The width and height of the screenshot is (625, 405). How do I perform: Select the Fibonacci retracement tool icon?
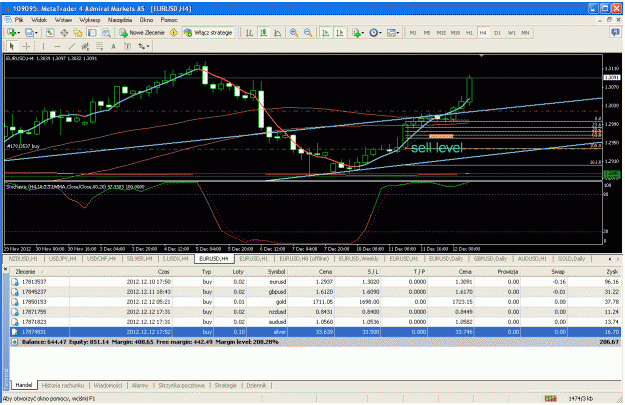click(x=99, y=46)
